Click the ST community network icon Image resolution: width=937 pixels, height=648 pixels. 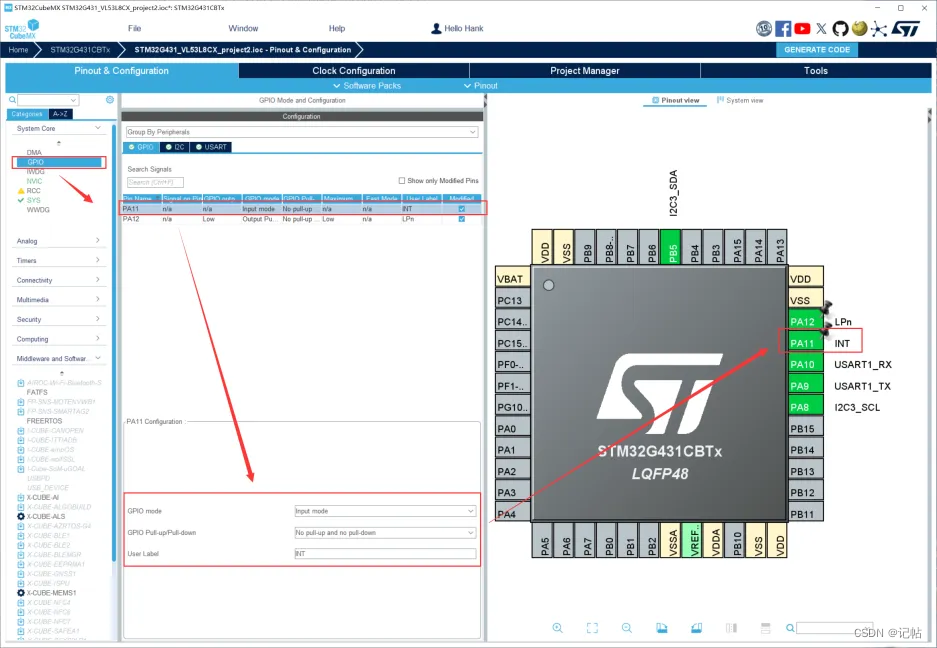(x=878, y=29)
